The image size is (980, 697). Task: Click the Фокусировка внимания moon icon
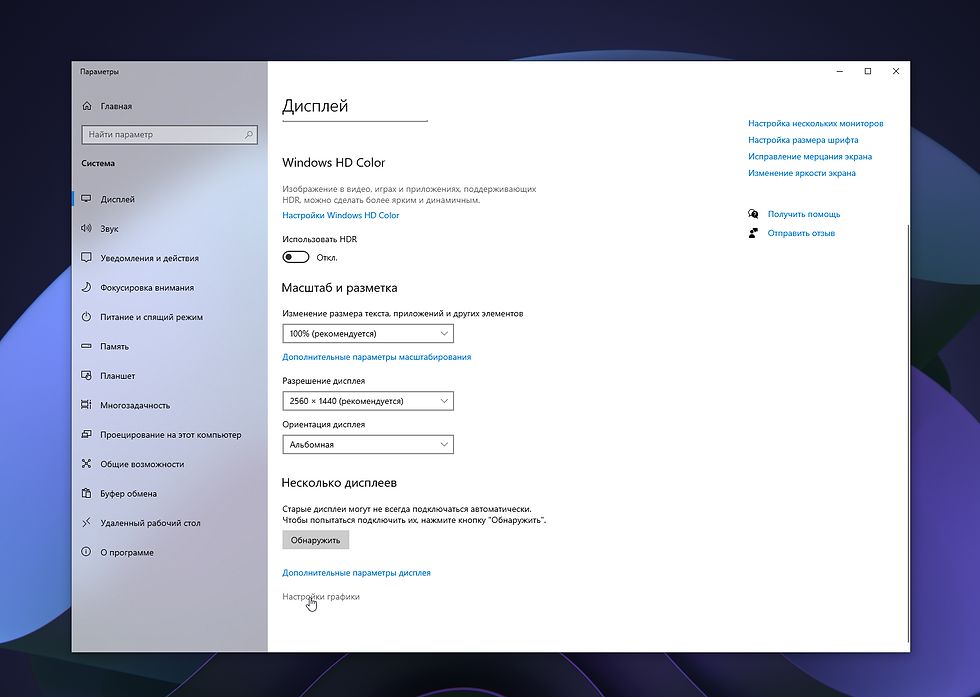coord(86,287)
